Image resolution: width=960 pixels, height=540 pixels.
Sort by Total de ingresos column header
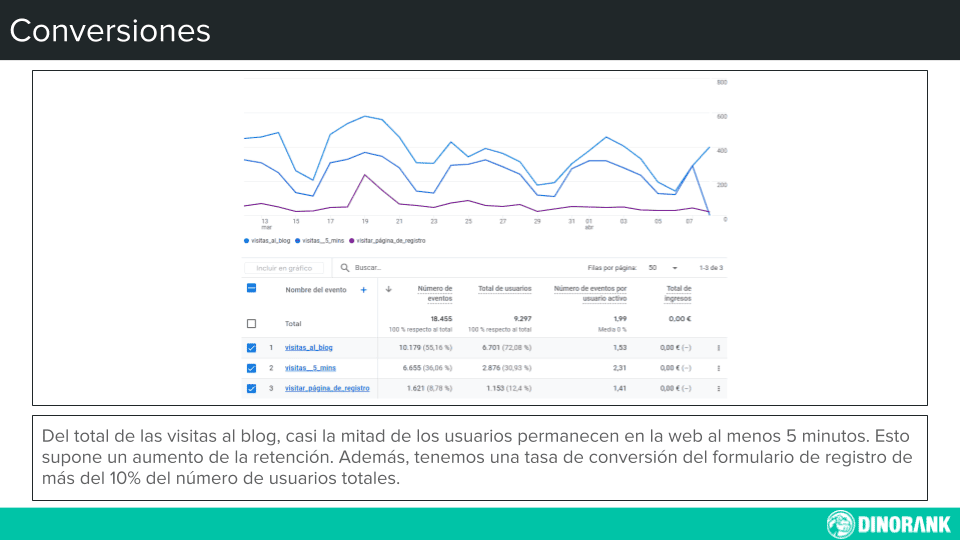pos(678,293)
